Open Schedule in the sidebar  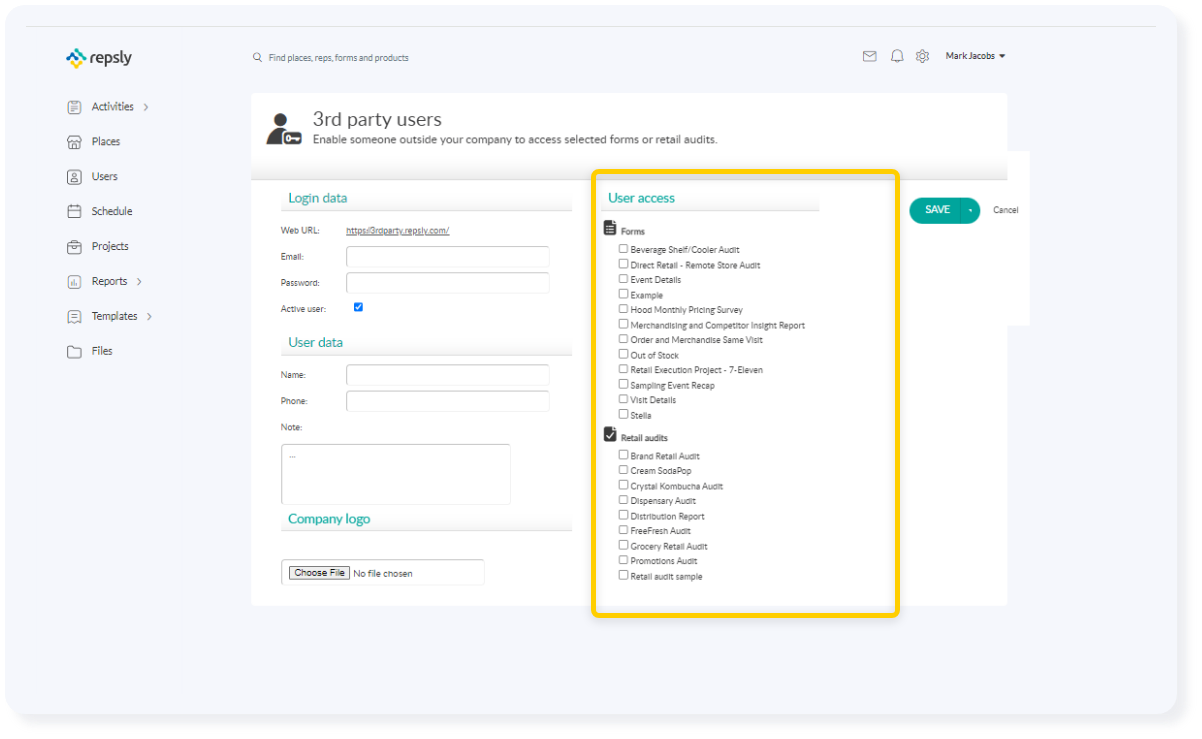pyautogui.click(x=112, y=212)
